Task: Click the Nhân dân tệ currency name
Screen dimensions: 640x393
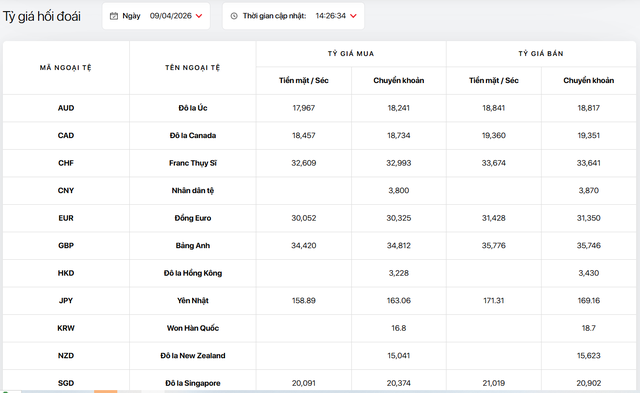Action: (193, 191)
